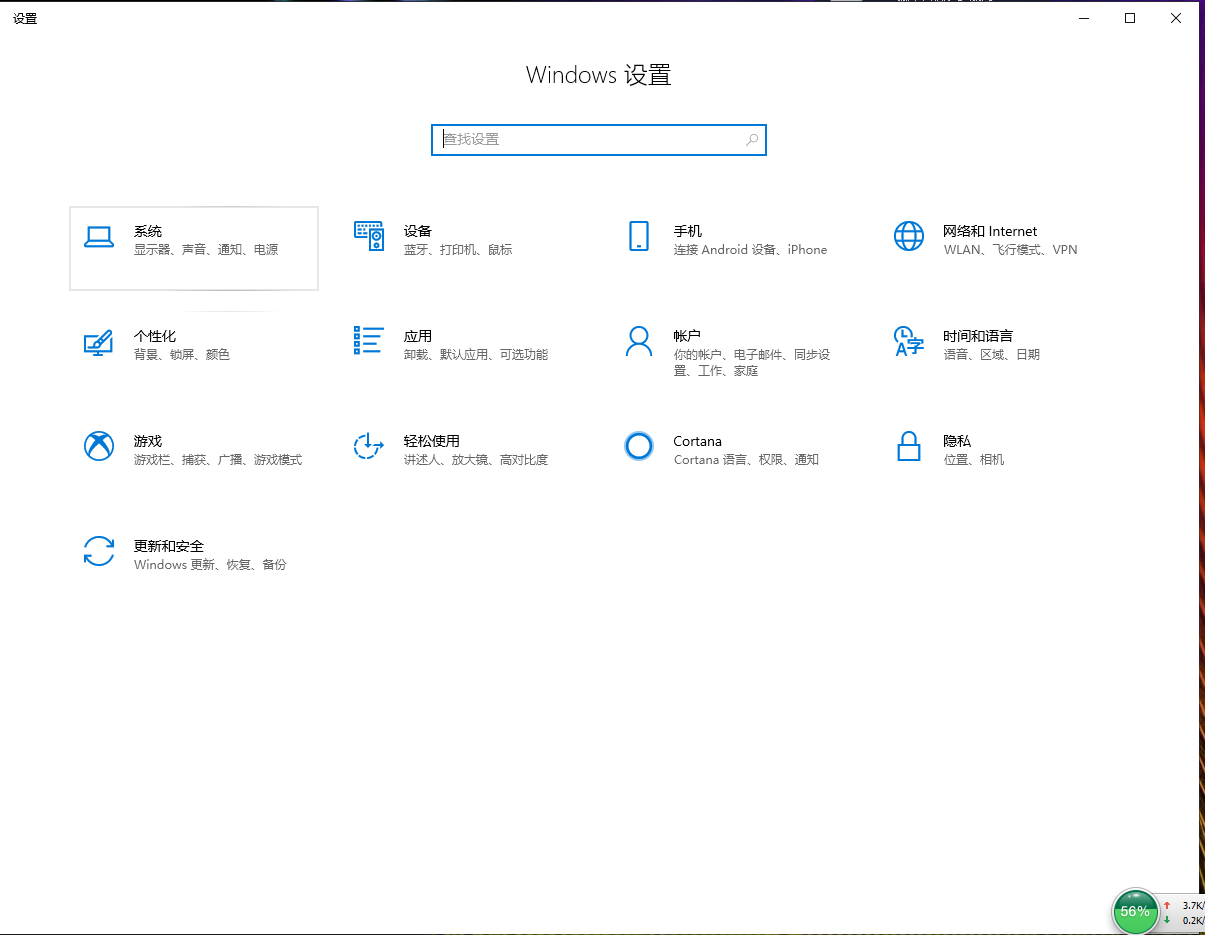Click the 隐私 category title
This screenshot has height=935, width=1205.
[957, 441]
